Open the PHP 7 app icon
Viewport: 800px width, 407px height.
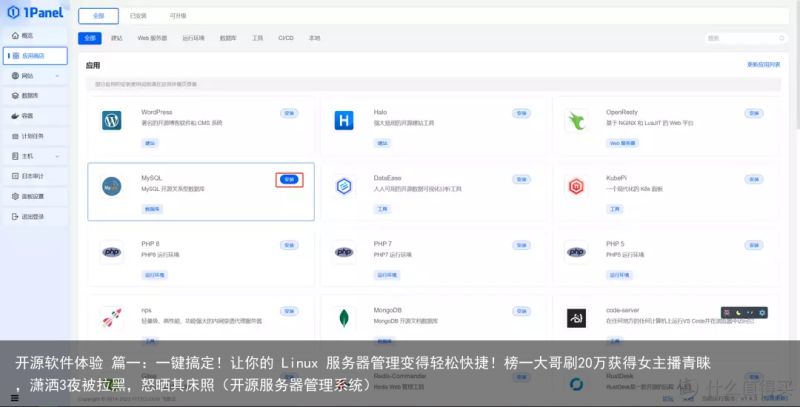click(x=344, y=252)
